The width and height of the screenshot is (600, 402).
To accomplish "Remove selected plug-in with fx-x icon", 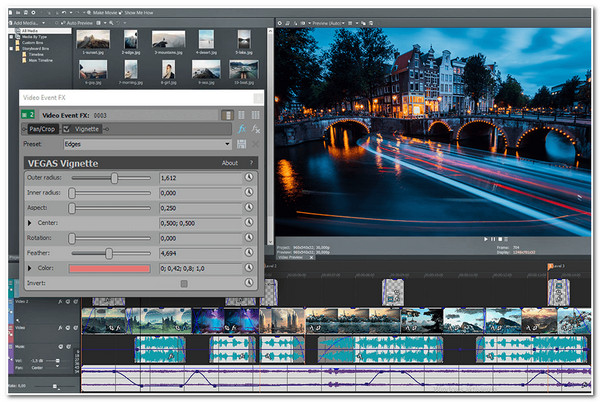I will pos(256,129).
